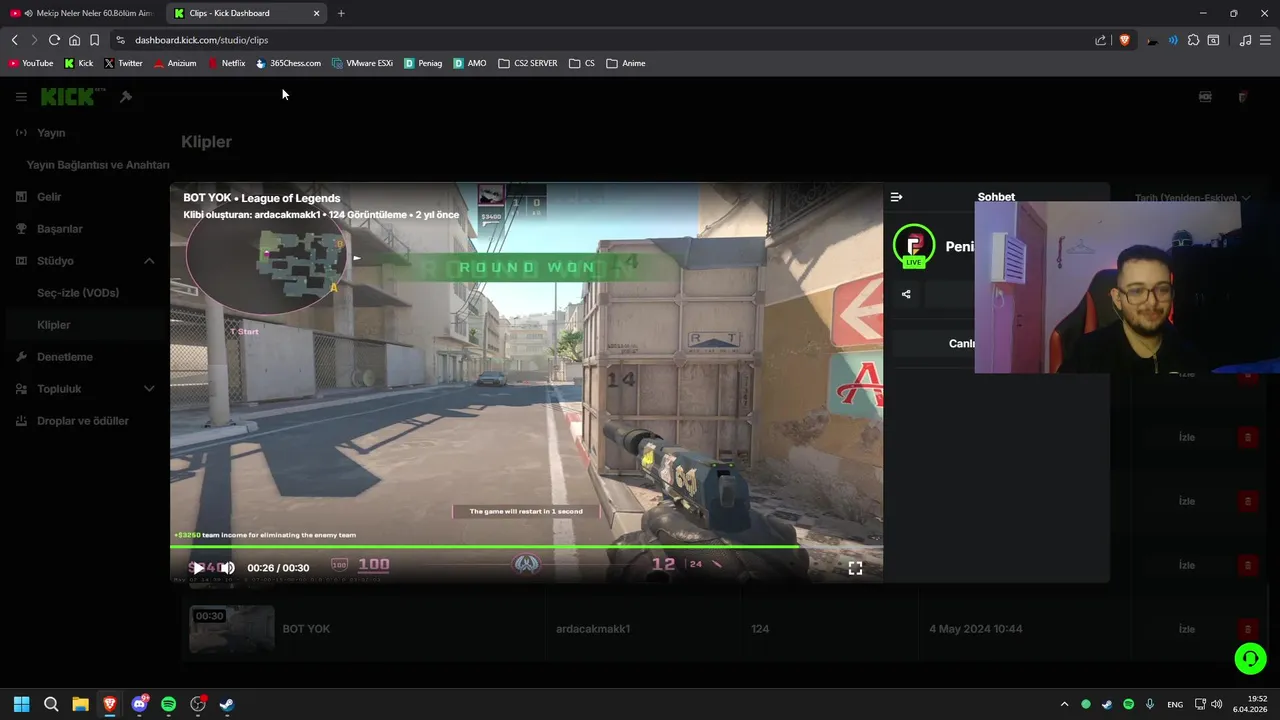
Task: Open the Başarılar sidebar section
Action: [x=60, y=229]
